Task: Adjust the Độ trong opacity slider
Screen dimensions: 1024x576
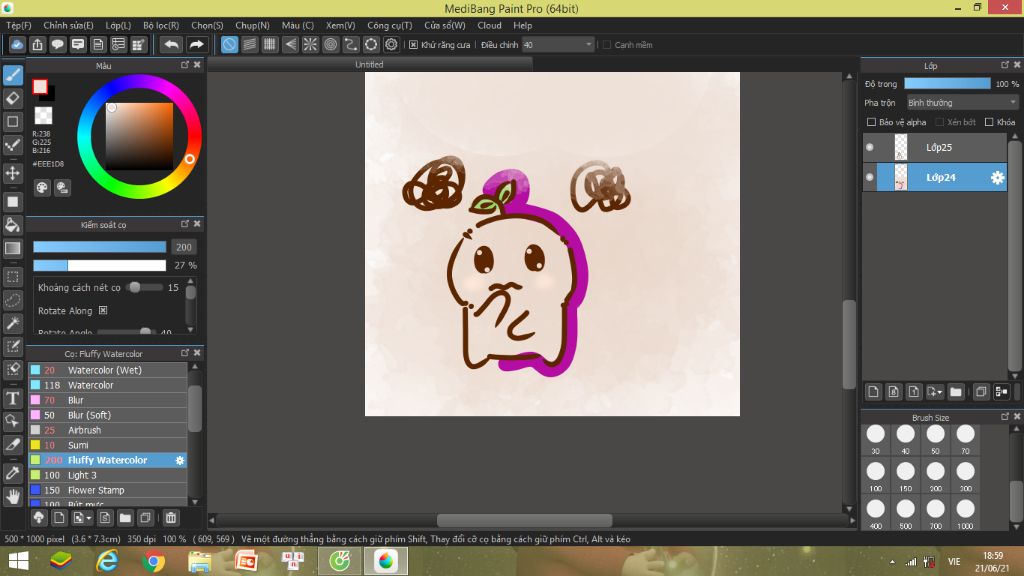Action: click(x=947, y=84)
